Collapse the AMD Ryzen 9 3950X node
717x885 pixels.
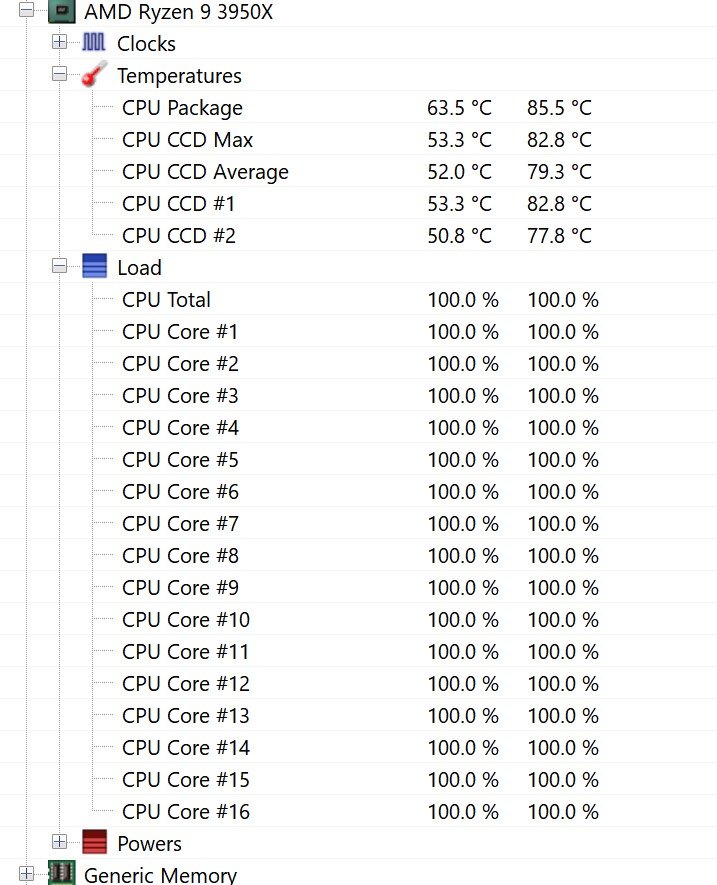click(x=27, y=10)
